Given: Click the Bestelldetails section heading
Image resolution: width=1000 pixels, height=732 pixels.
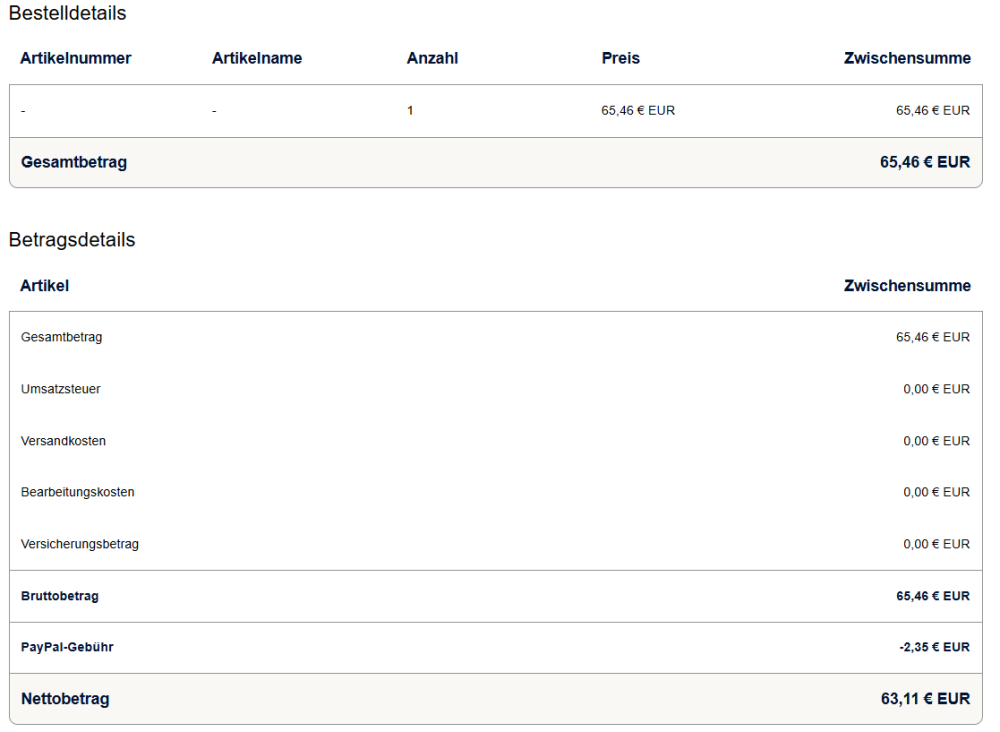Looking at the screenshot, I should 67,14.
